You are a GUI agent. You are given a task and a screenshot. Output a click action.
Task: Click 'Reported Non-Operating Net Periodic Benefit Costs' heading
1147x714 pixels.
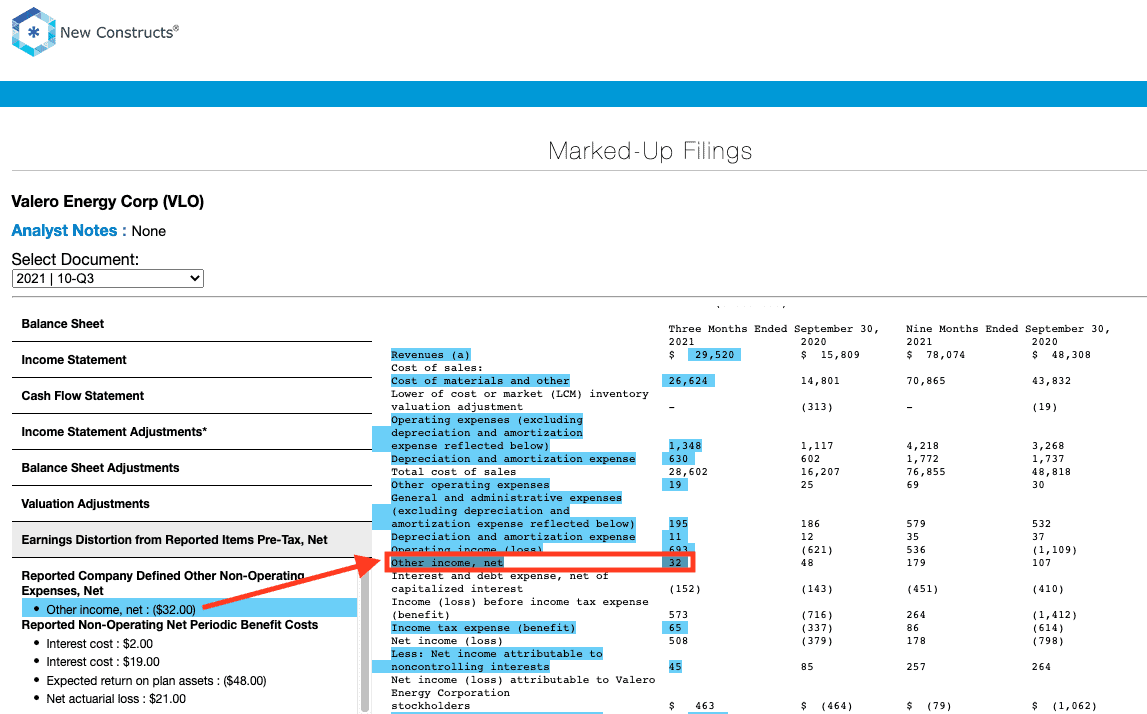point(170,625)
